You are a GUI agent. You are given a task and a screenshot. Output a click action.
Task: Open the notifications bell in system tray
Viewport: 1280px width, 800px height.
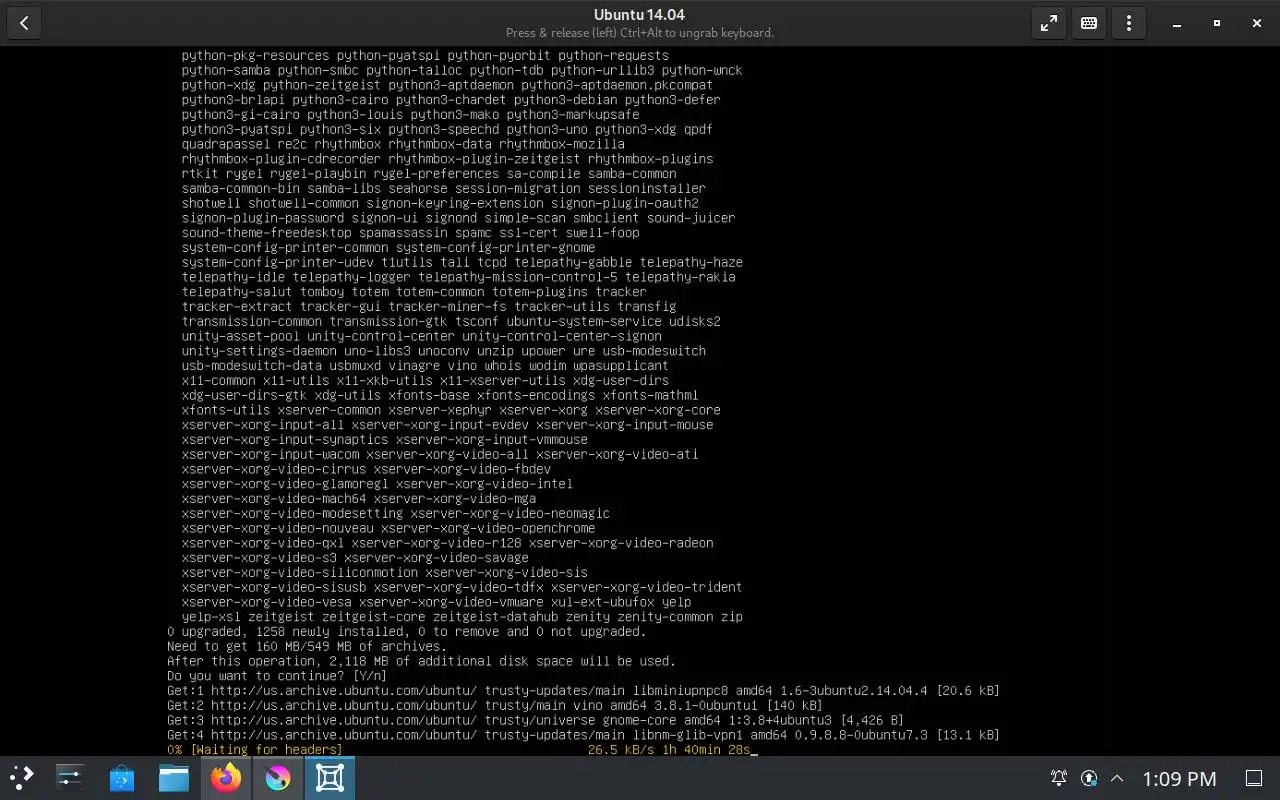1058,778
